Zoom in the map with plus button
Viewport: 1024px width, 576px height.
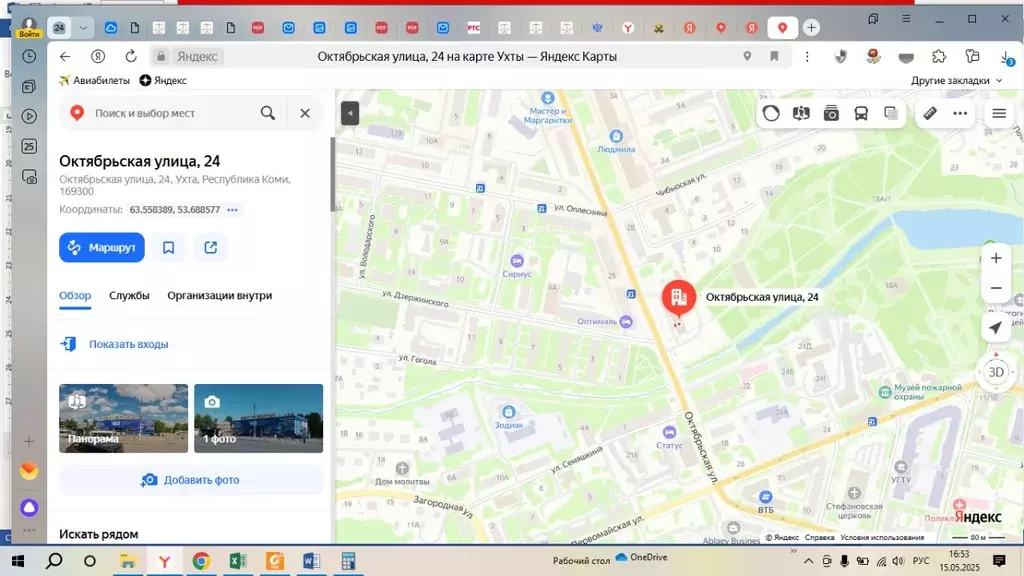(x=996, y=258)
